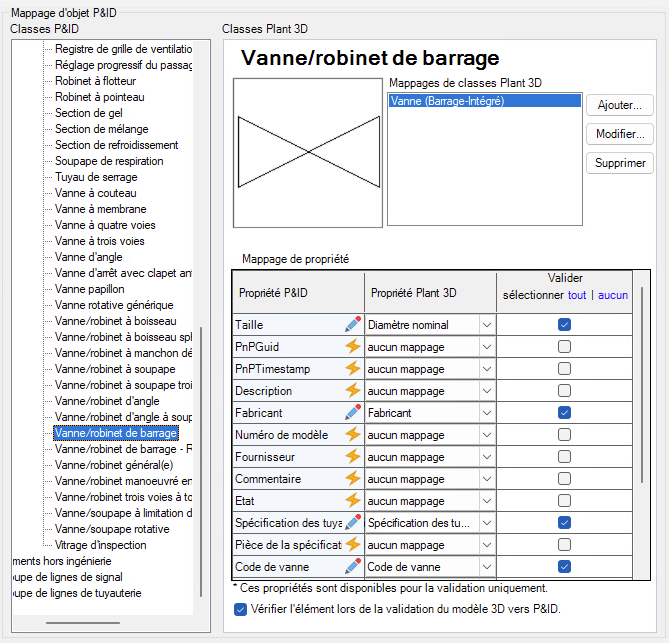Click the Propriété P&ID column header
Image resolution: width=669 pixels, height=643 pixels.
point(298,293)
